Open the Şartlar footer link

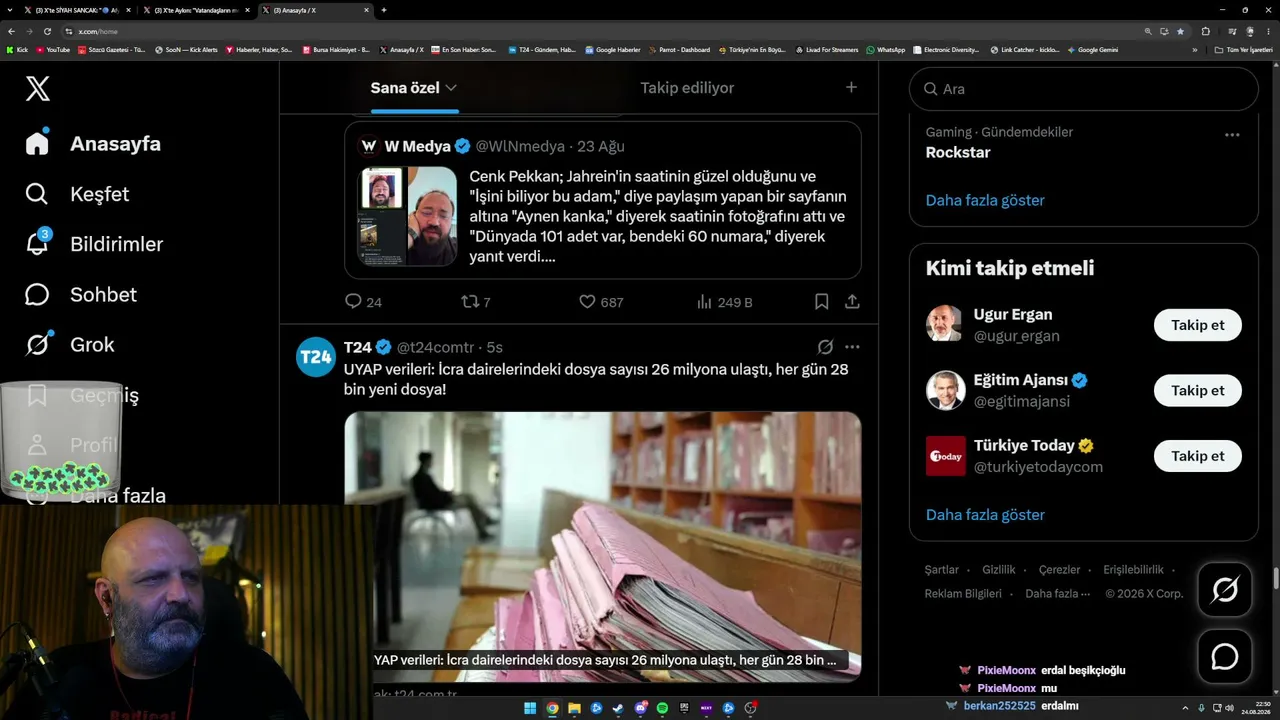coord(941,569)
